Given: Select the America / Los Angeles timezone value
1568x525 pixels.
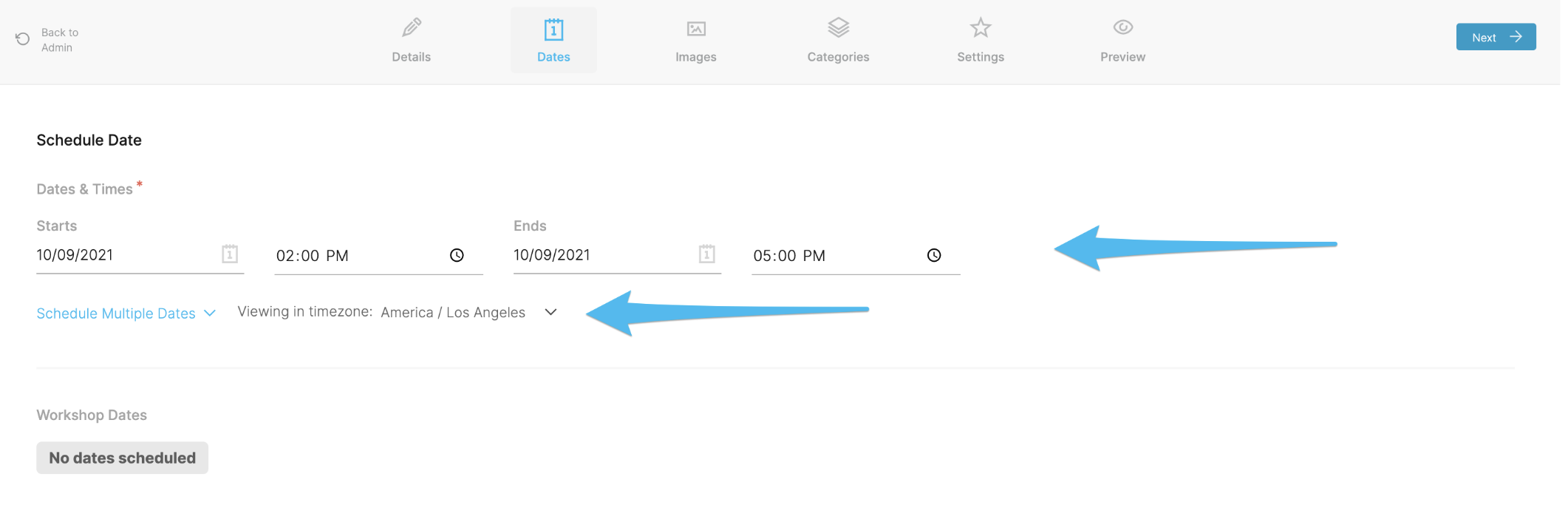Looking at the screenshot, I should click(x=453, y=313).
